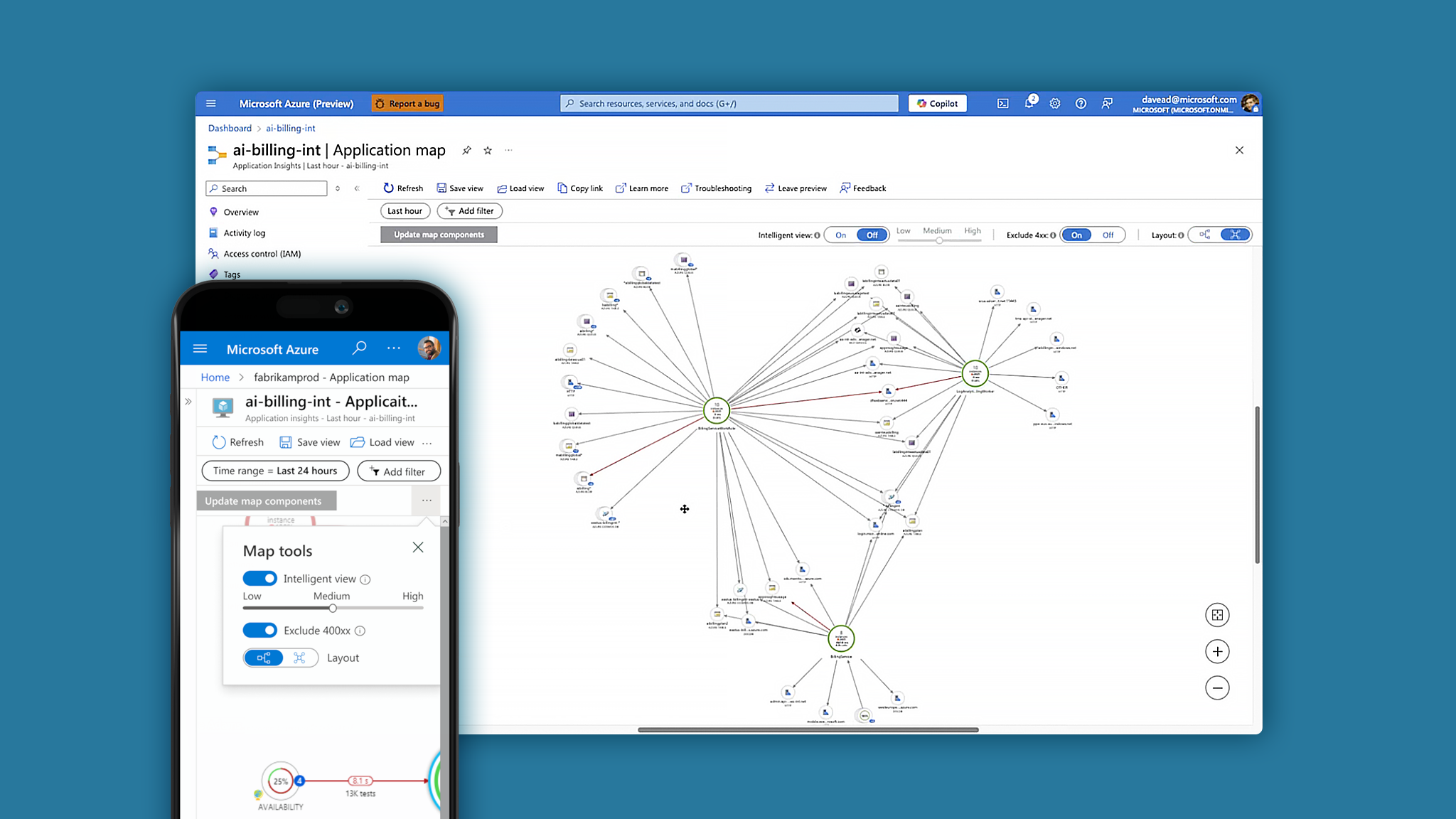Click the pin icon beside Application map title
Viewport: 1456px width, 819px height.
click(466, 150)
